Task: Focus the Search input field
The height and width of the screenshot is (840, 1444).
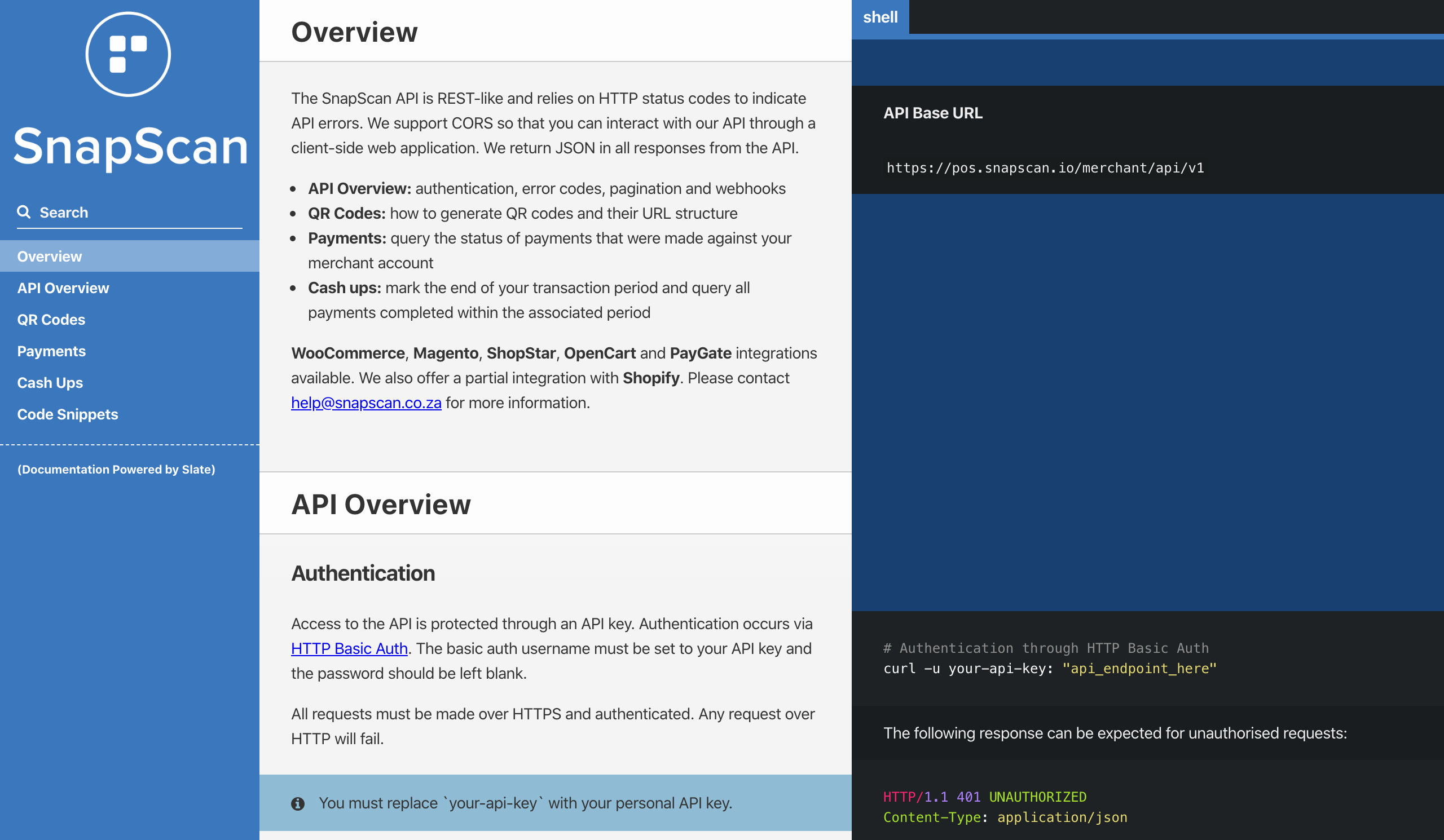Action: coord(130,213)
